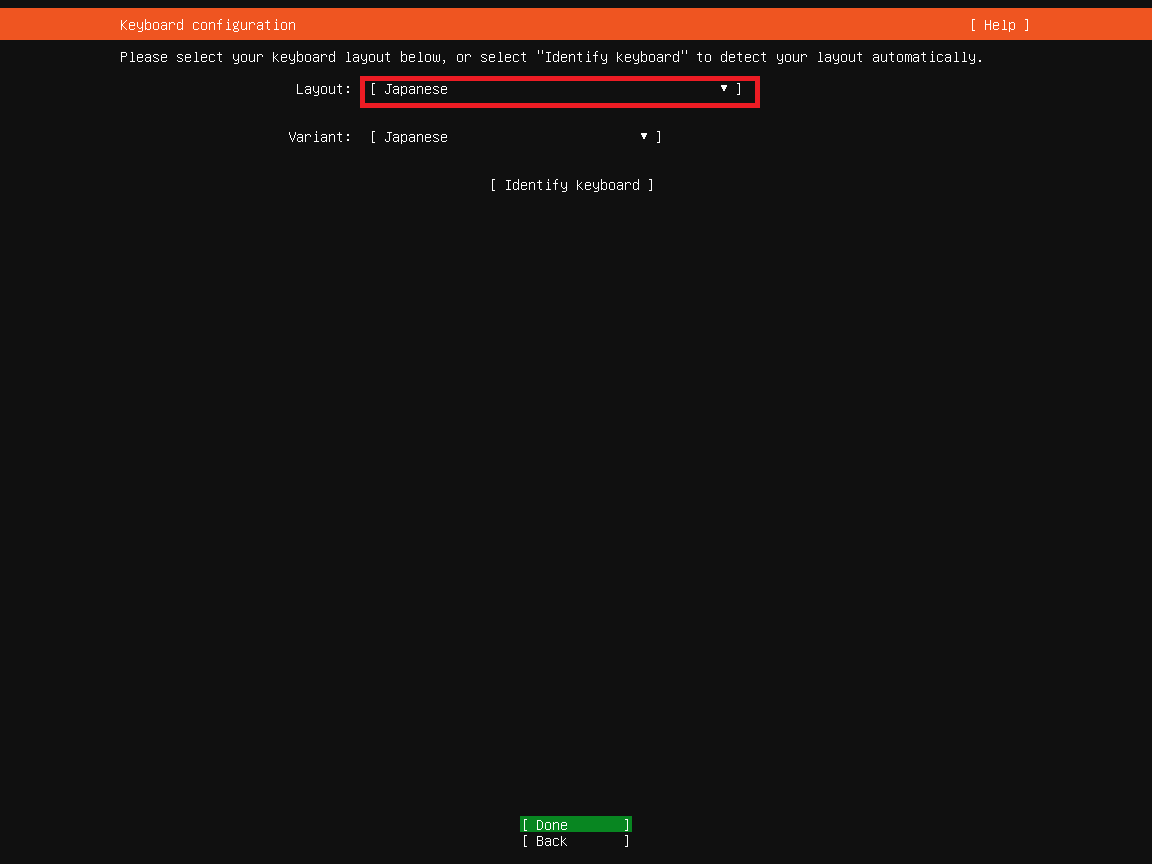Screen dimensions: 1152x864
Task: Open Help in the orange header
Action: coord(999,25)
